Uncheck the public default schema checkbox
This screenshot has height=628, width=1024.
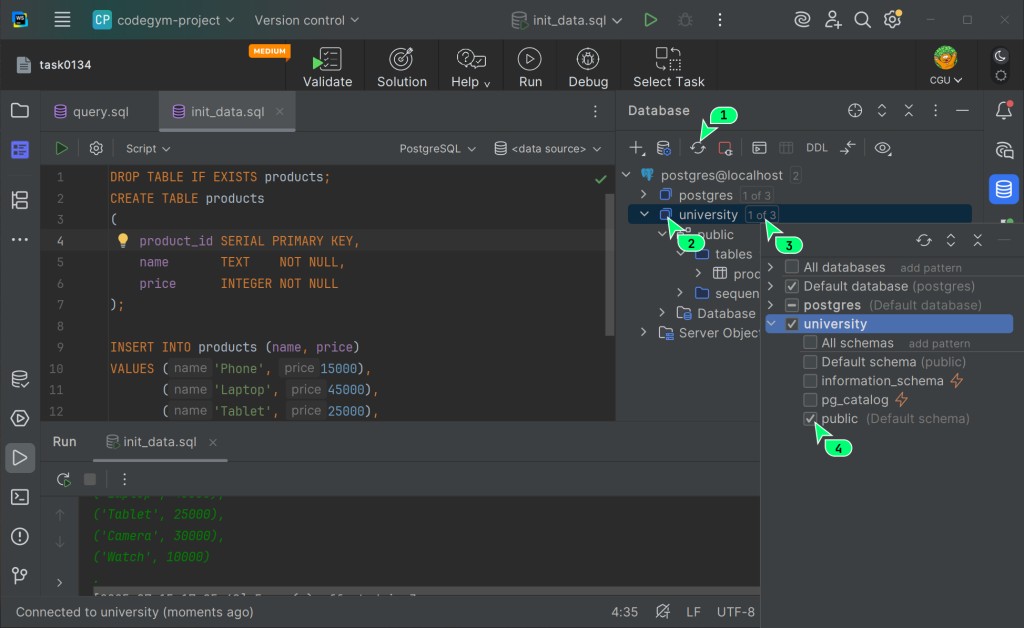(811, 419)
